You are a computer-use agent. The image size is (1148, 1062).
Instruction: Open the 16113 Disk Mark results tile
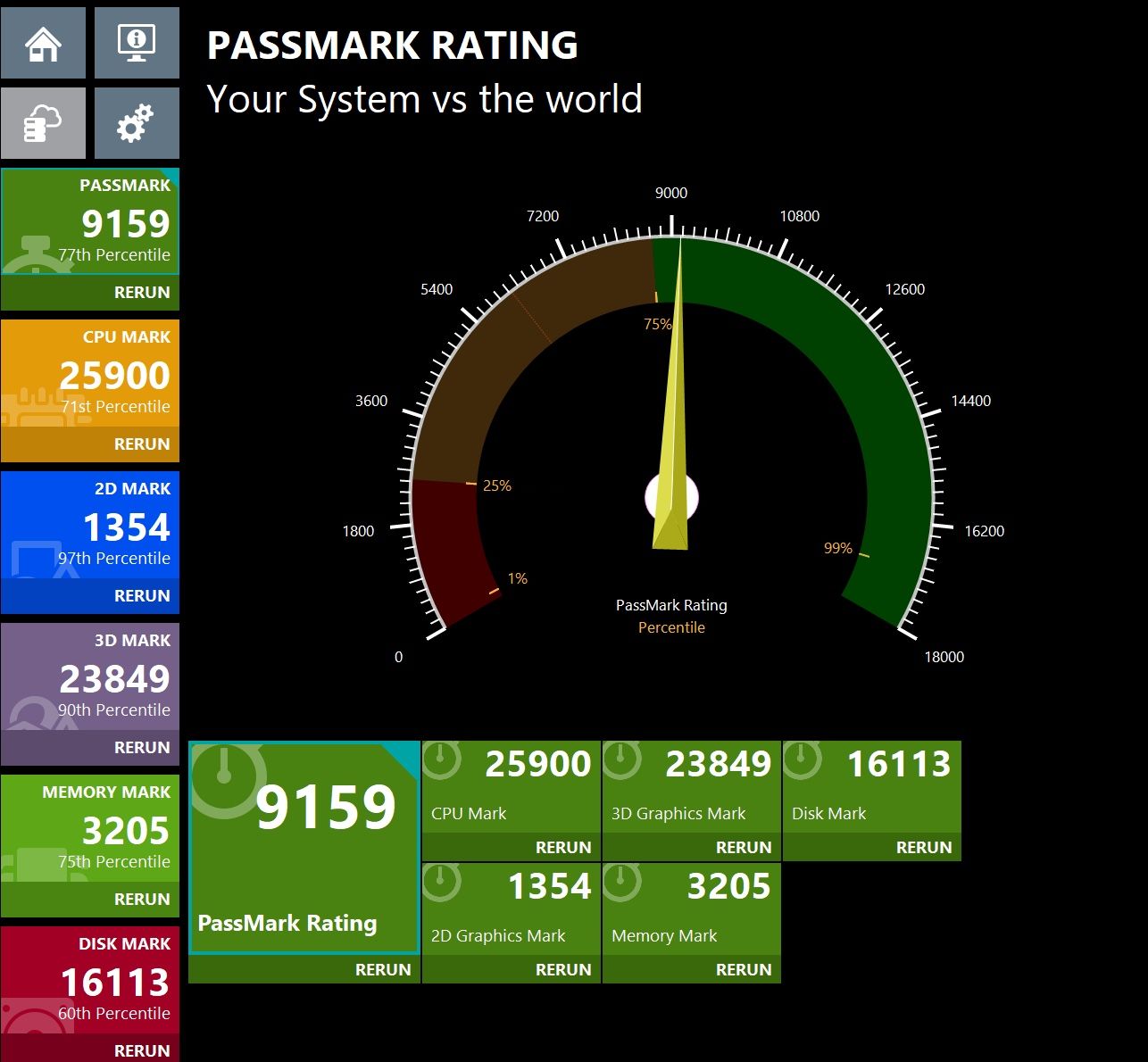[872, 787]
